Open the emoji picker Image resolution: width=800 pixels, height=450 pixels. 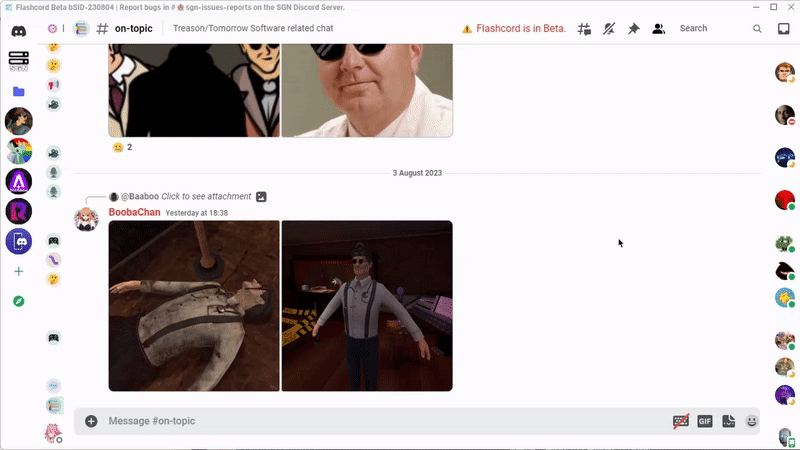752,421
